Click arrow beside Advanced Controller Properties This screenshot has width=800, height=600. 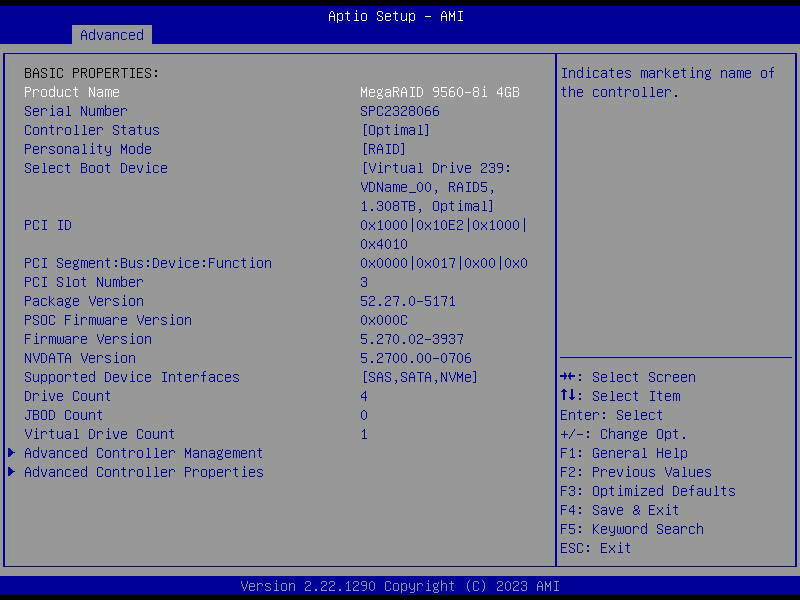pyautogui.click(x=12, y=472)
